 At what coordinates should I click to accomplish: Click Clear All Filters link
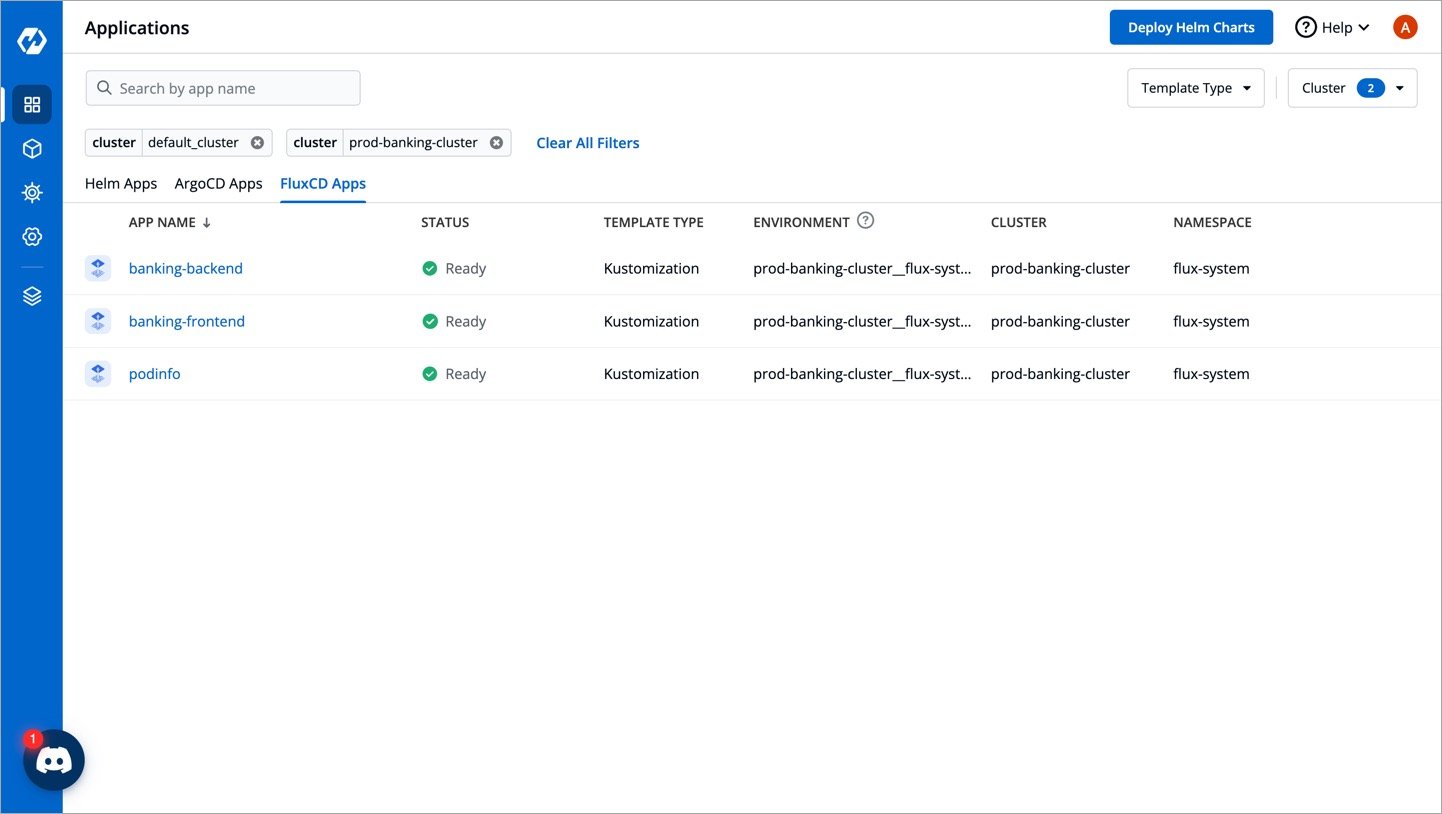[588, 143]
